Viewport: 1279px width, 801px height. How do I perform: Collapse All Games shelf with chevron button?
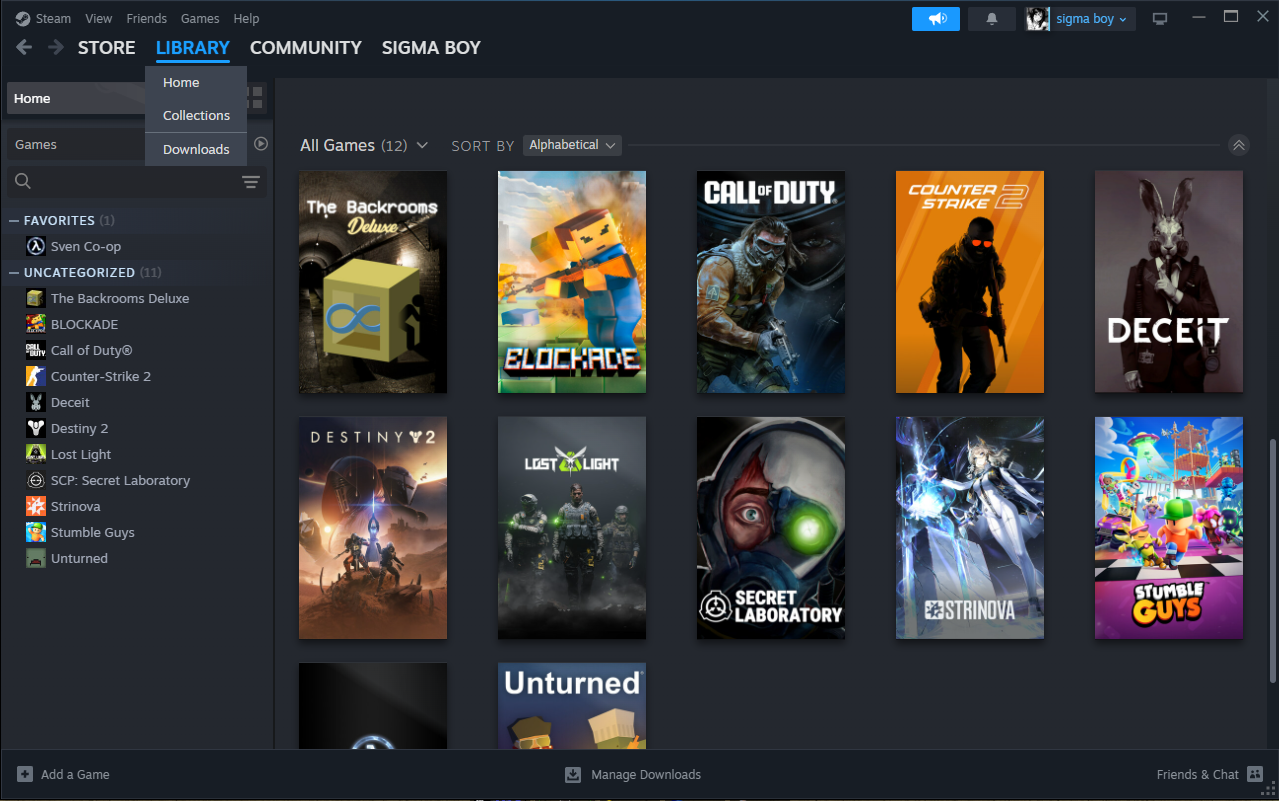point(1239,145)
